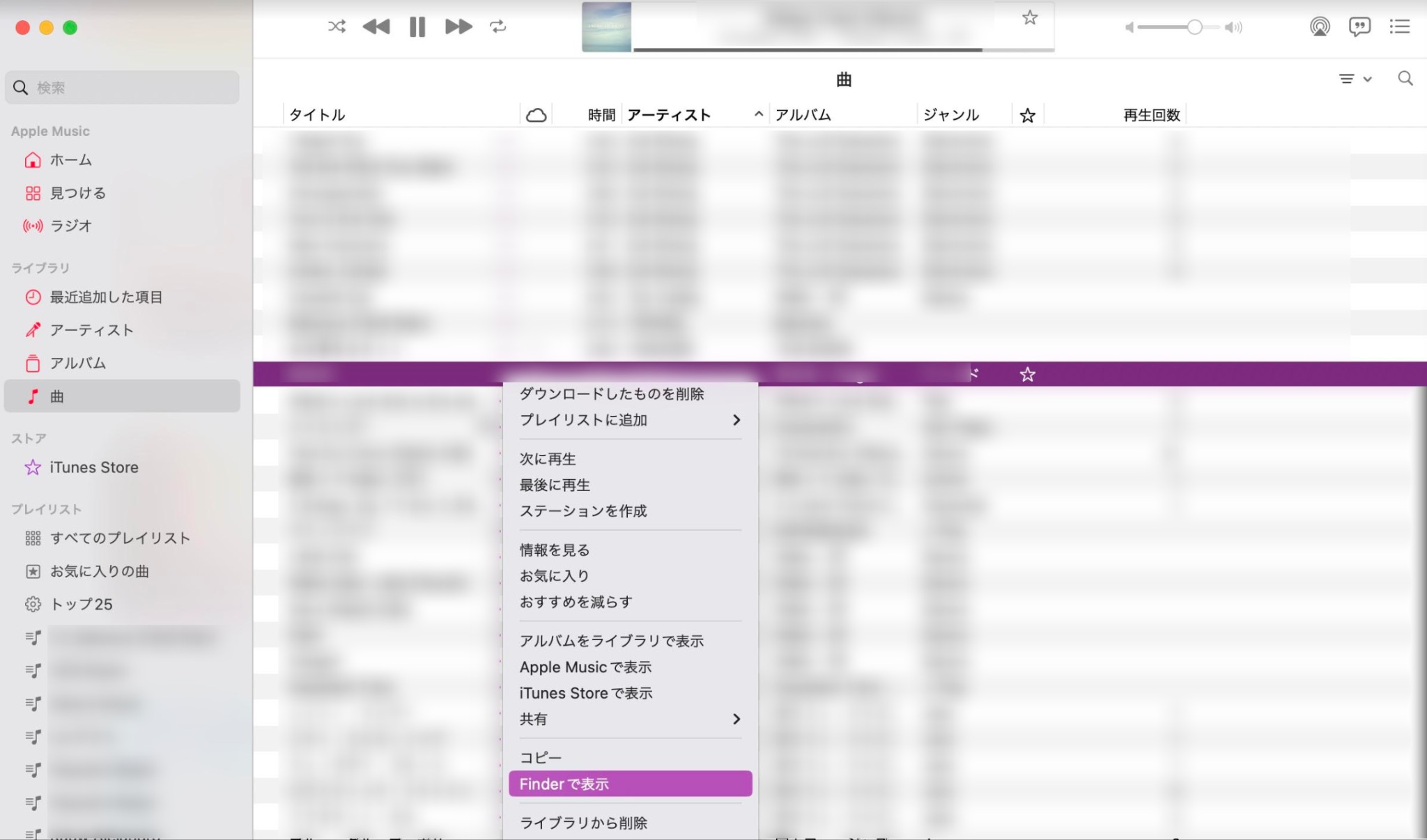The height and width of the screenshot is (840, 1427).
Task: Expand プレイリストに追加 submenu
Action: coord(630,420)
